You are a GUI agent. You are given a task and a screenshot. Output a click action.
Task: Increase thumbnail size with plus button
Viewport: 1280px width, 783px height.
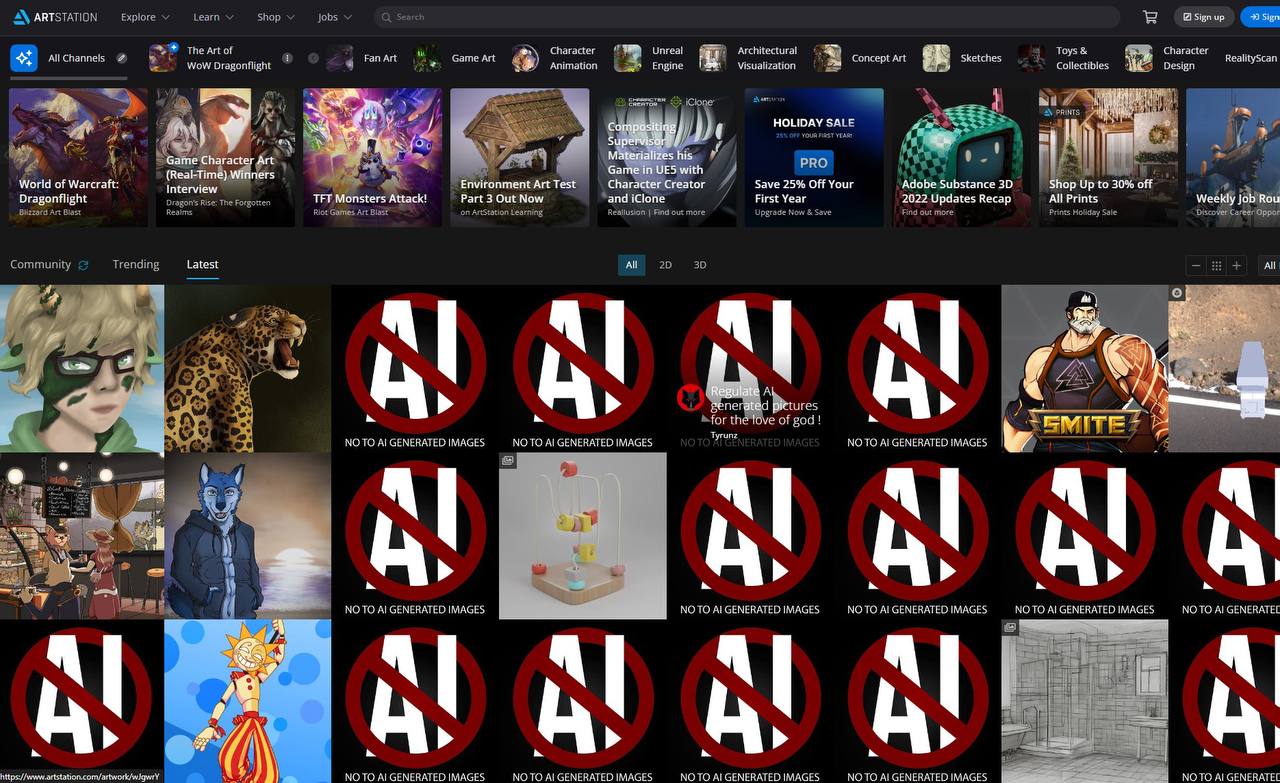point(1237,265)
